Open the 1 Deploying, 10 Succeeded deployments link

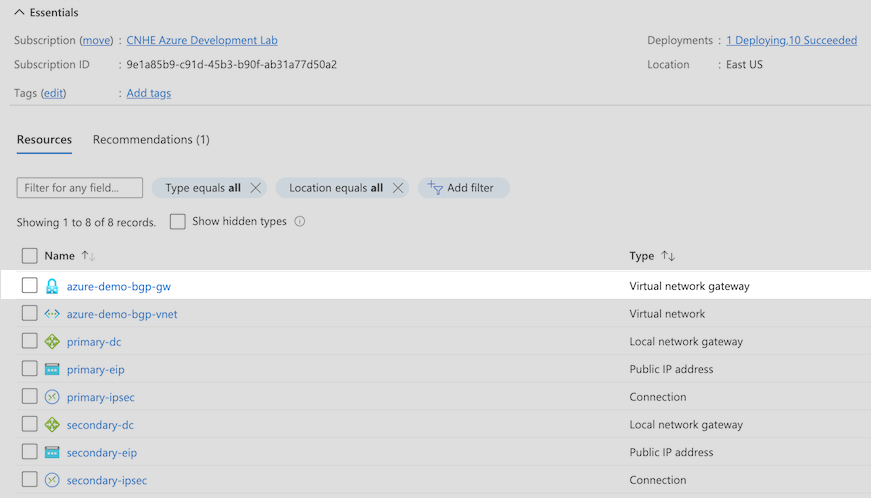tap(791, 41)
